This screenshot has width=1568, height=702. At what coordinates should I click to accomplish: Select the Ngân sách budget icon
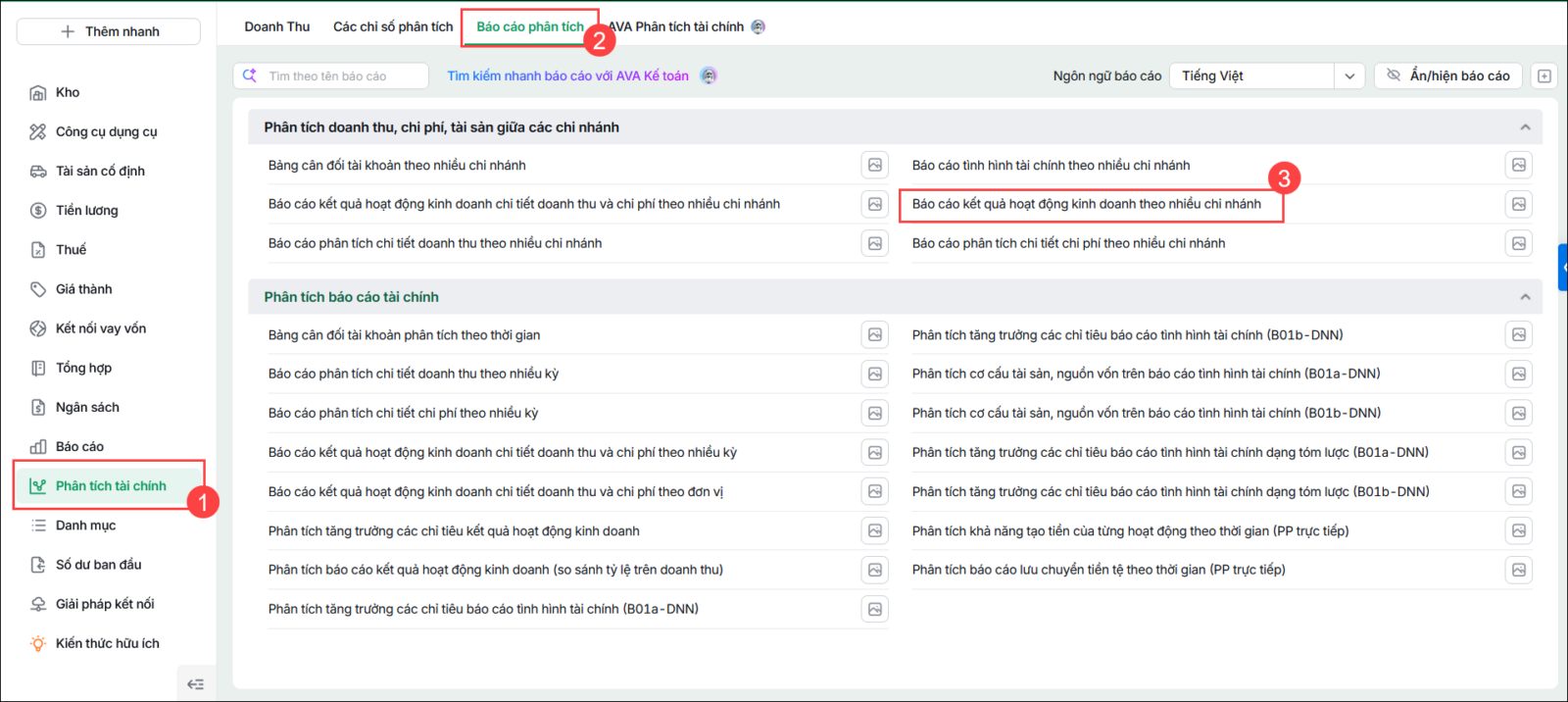38,407
